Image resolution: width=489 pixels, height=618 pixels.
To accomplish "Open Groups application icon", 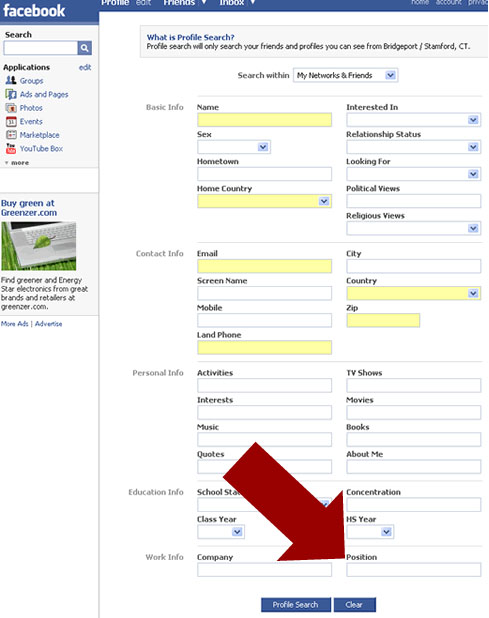I will point(11,80).
